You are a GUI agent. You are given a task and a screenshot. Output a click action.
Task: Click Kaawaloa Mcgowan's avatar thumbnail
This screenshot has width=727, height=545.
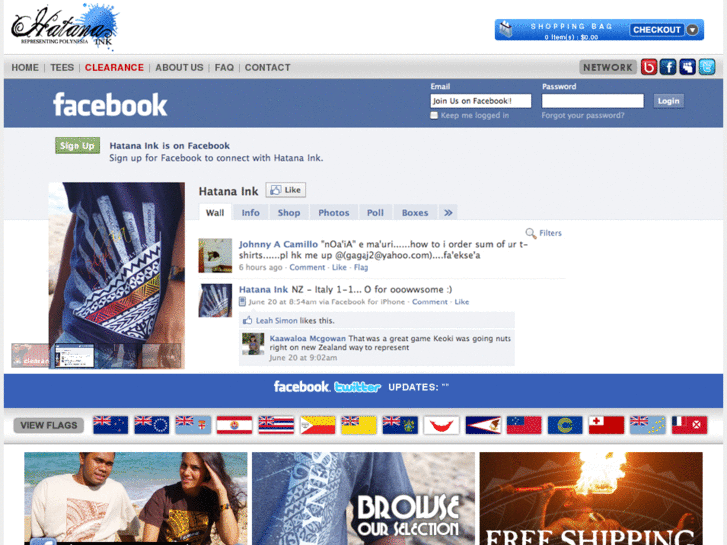point(253,344)
